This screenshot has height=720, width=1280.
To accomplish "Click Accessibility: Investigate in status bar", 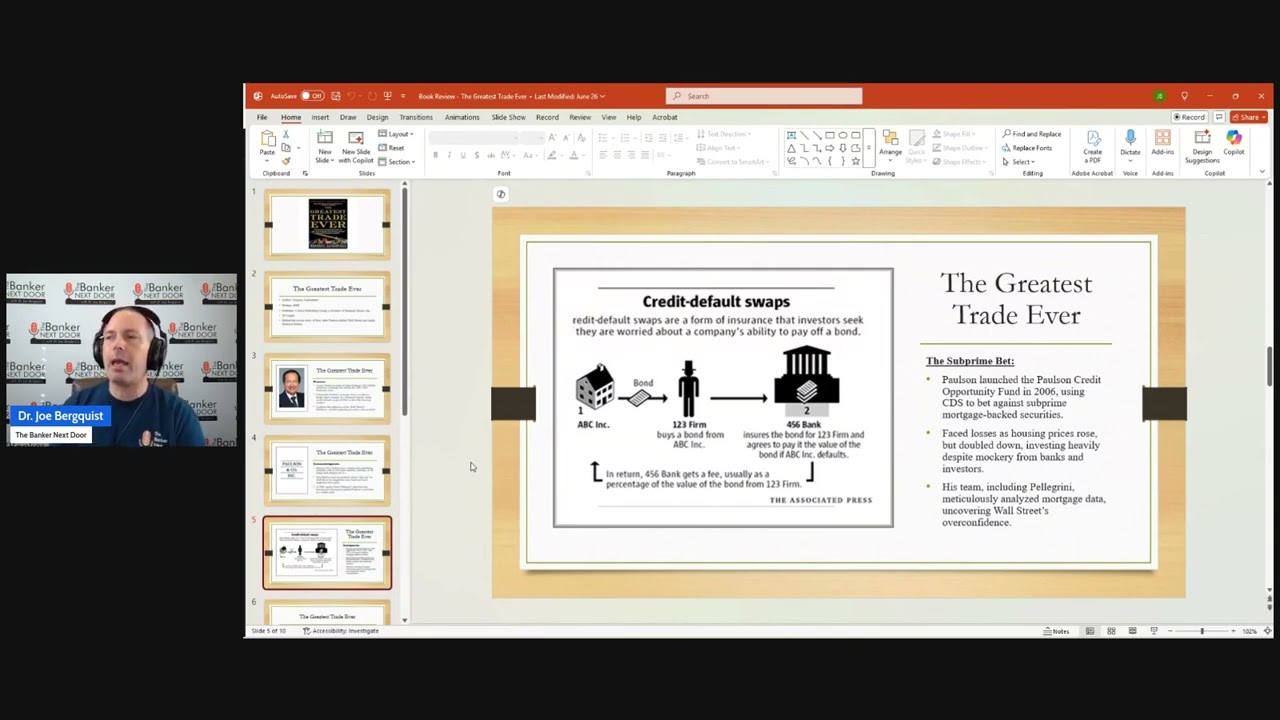I will (341, 631).
